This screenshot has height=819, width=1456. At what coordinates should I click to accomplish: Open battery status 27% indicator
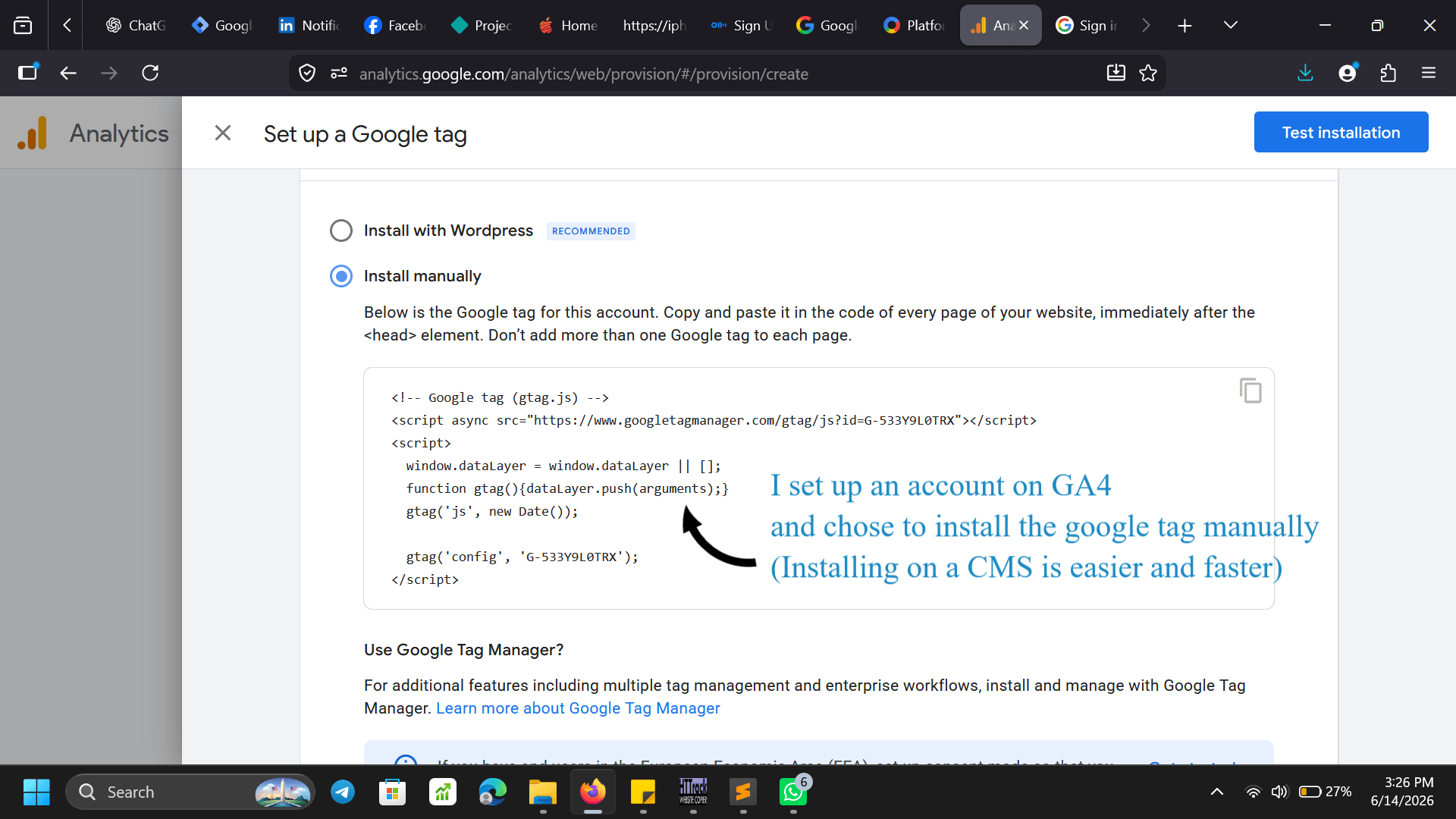pos(1325,792)
